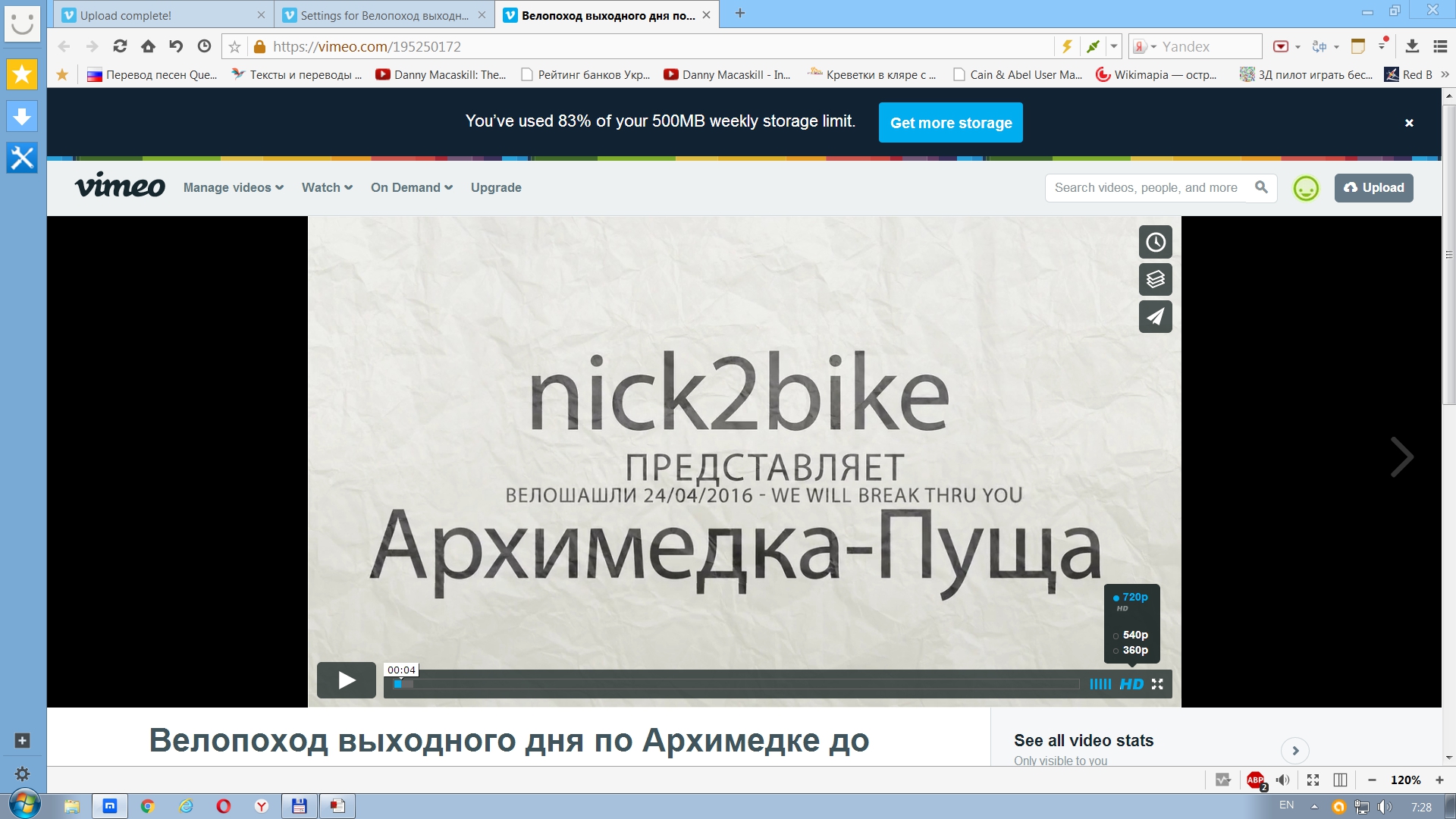Viewport: 1456px width, 819px height.
Task: Enter fullscreen using the player's expand icon
Action: pos(1157,684)
